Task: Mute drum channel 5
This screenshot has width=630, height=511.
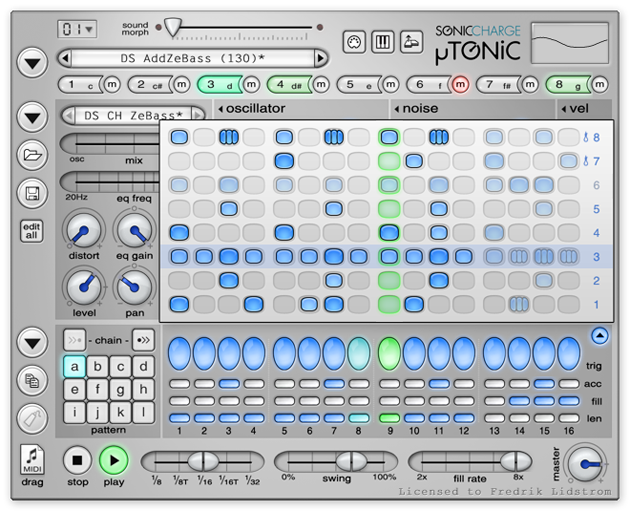Action: [391, 84]
